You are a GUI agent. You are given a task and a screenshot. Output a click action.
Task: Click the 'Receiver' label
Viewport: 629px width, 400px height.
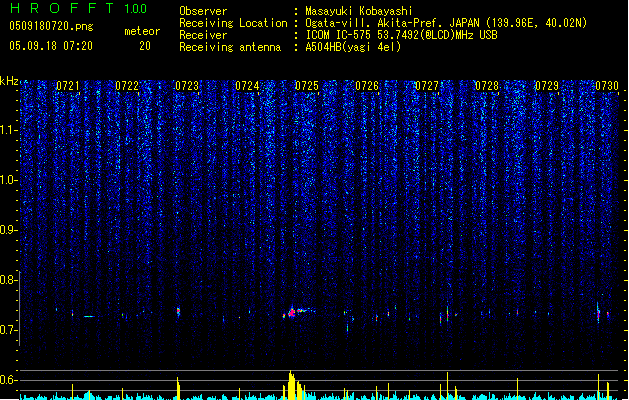tap(203, 35)
